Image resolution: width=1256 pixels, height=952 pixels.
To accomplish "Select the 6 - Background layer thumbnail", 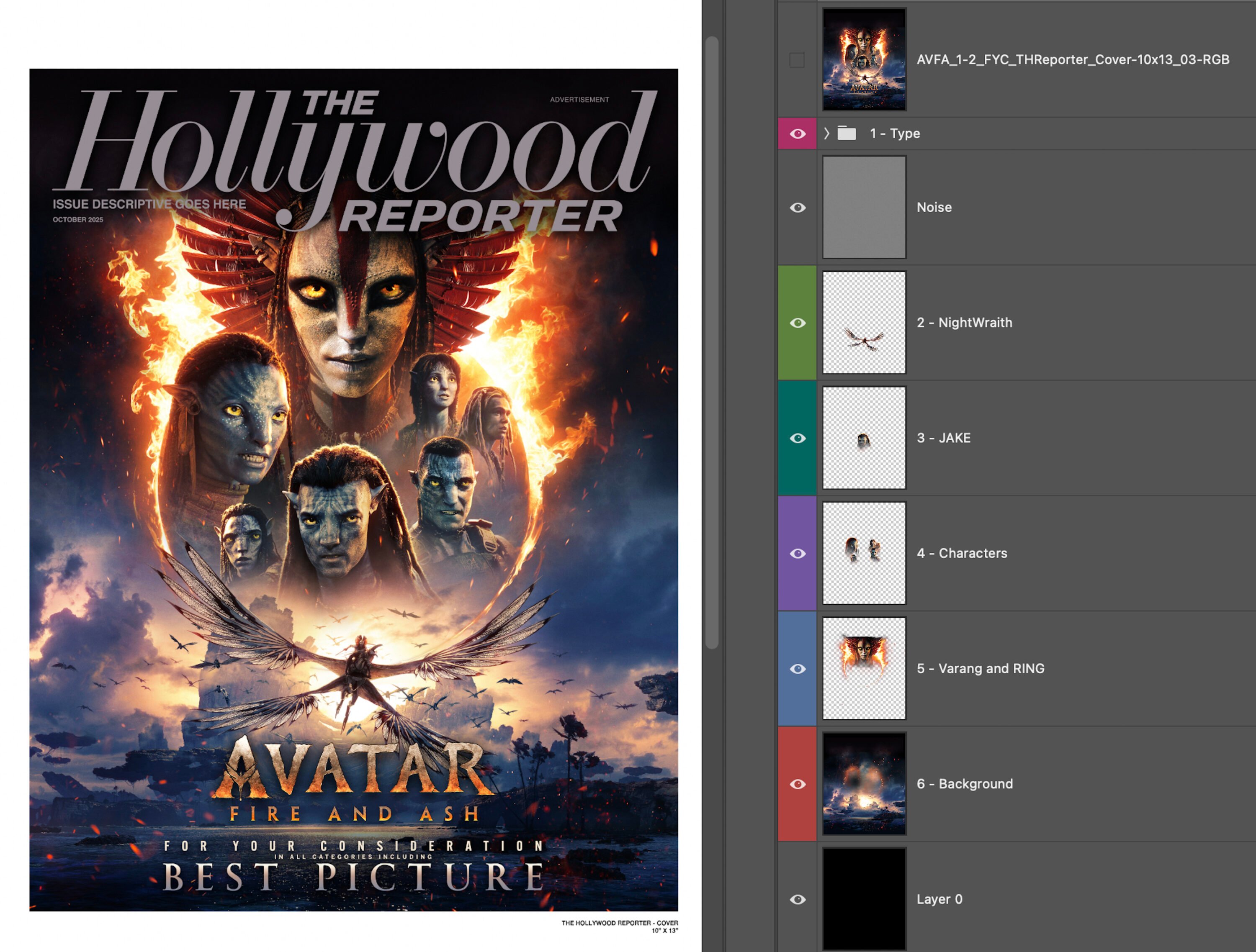I will coord(864,783).
